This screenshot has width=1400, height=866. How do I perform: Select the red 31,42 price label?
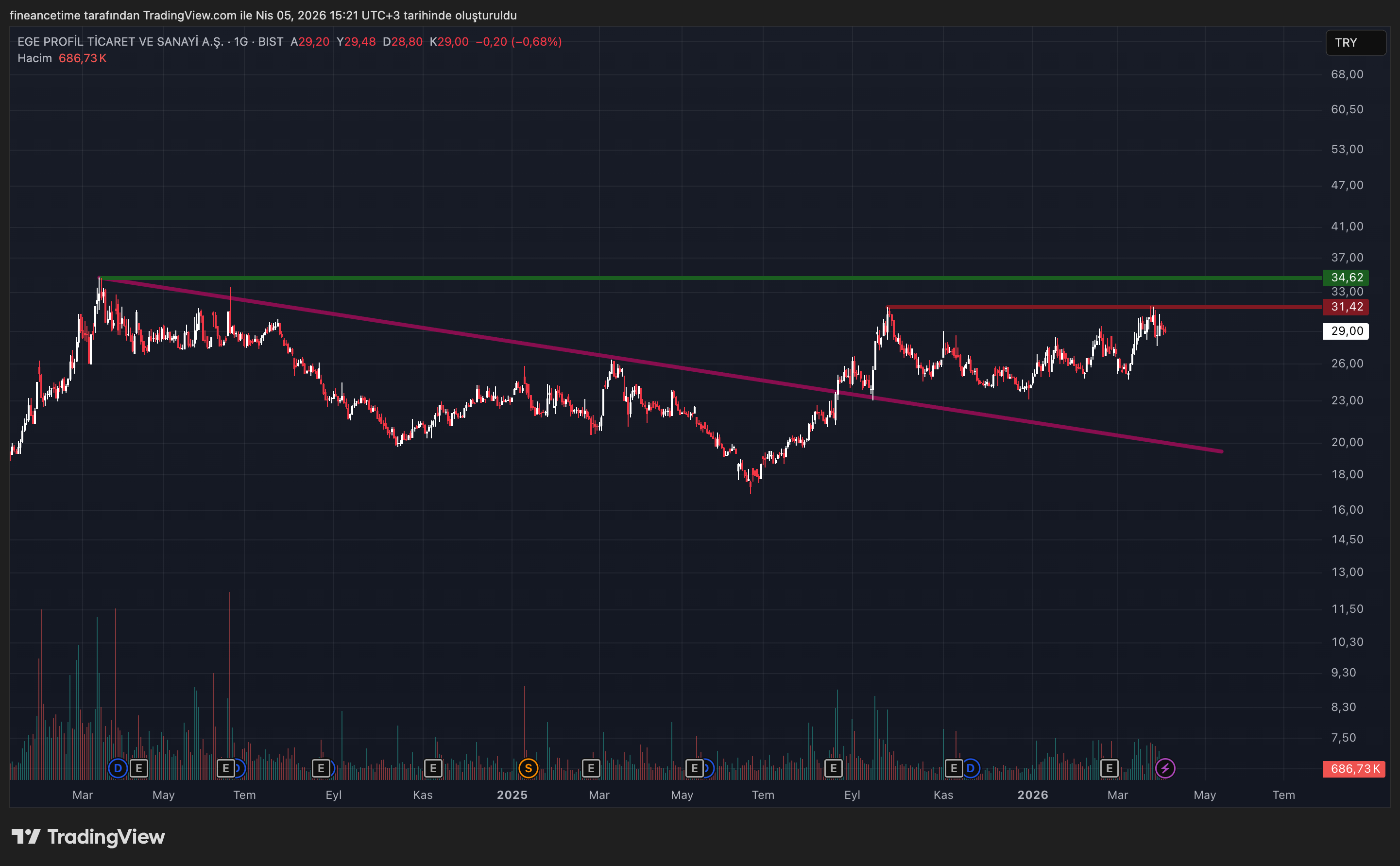click(1346, 307)
